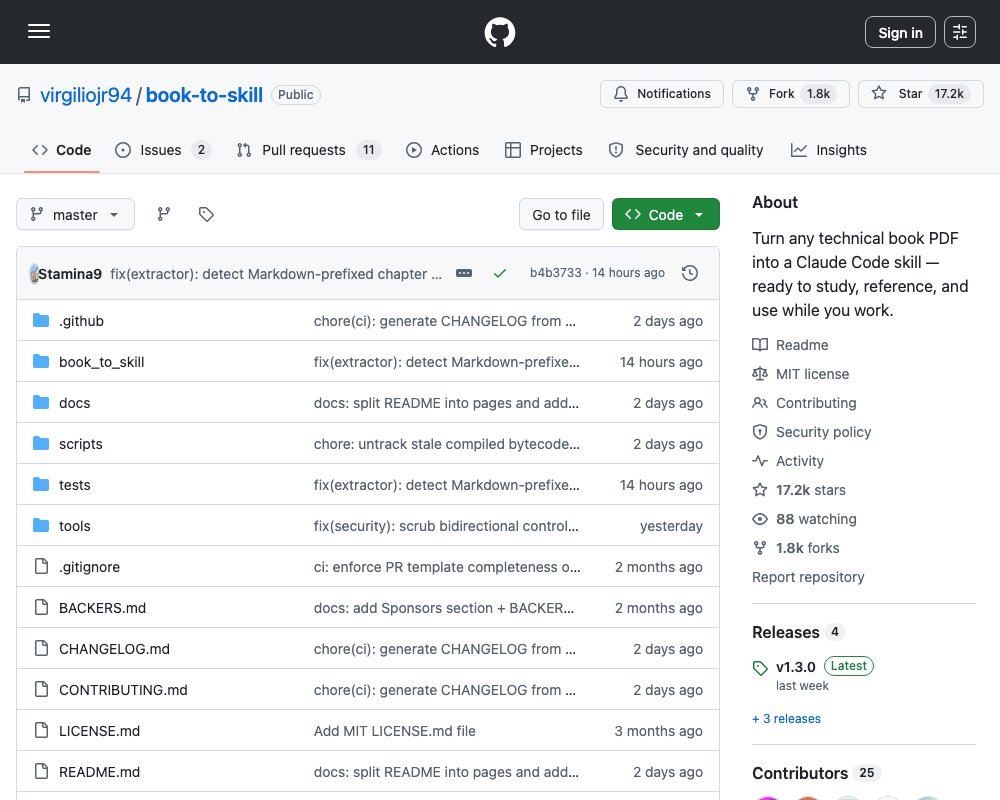The image size is (1000, 800).
Task: Open the book_to_skill folder
Action: click(101, 362)
